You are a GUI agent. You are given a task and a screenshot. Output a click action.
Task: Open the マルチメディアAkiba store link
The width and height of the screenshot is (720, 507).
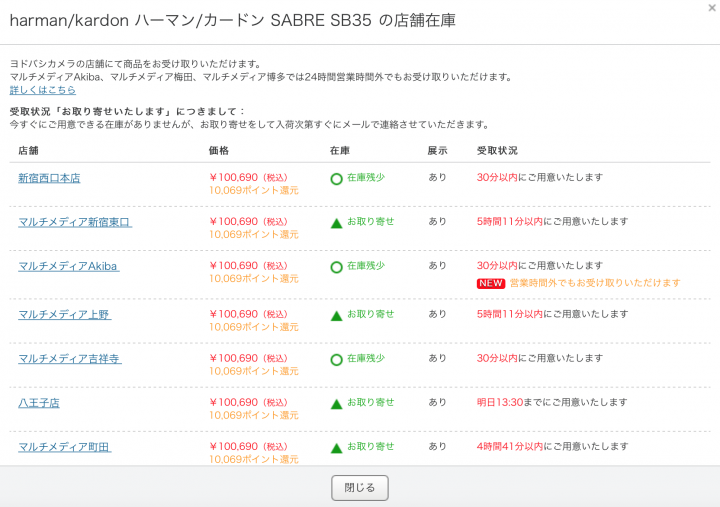click(x=69, y=266)
